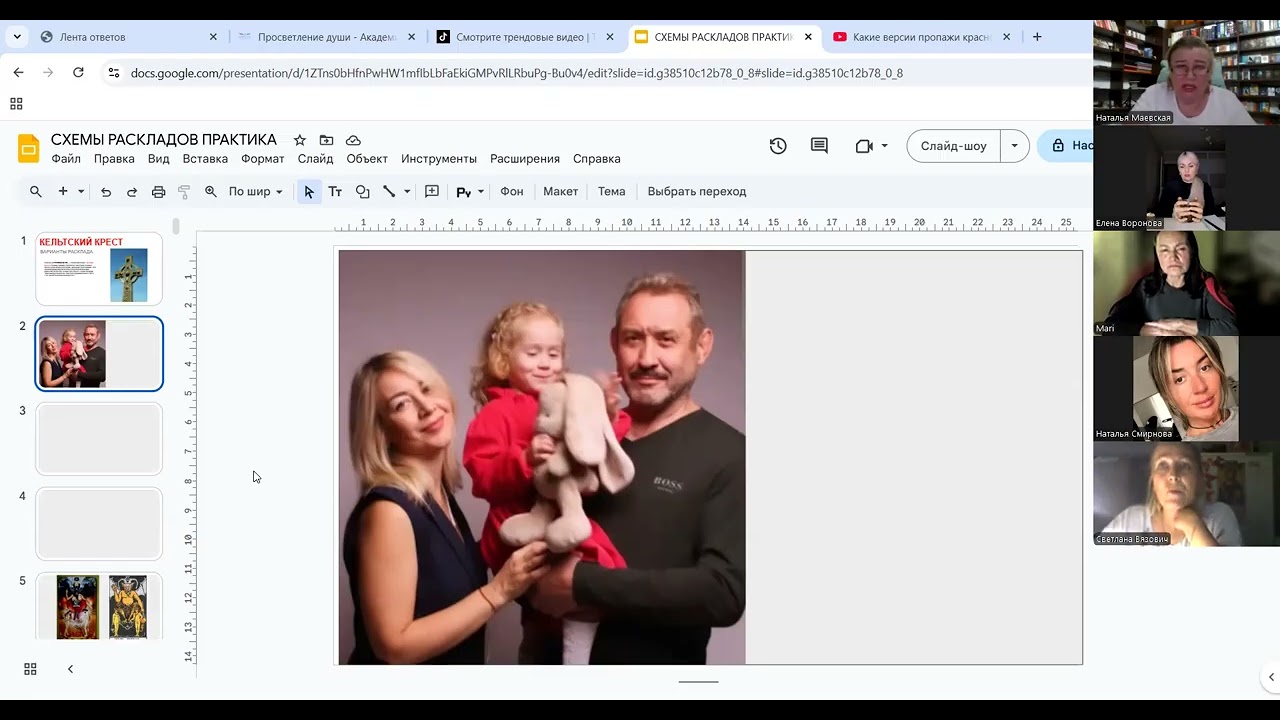
Task: Open new slide layout dropdown arrow
Action: [x=81, y=192]
